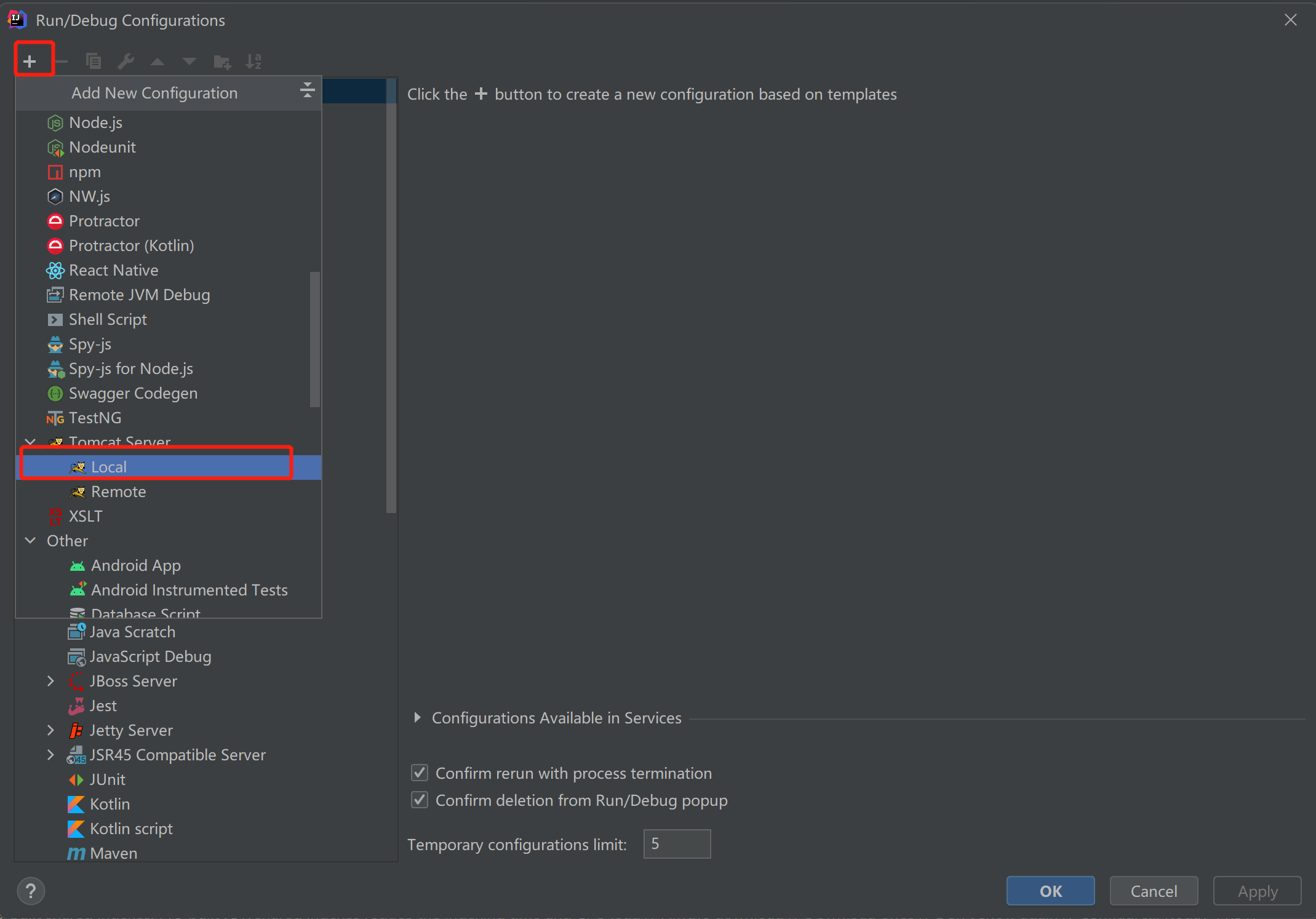Image resolution: width=1316 pixels, height=919 pixels.
Task: Click the wrench edit templates icon
Action: [126, 61]
